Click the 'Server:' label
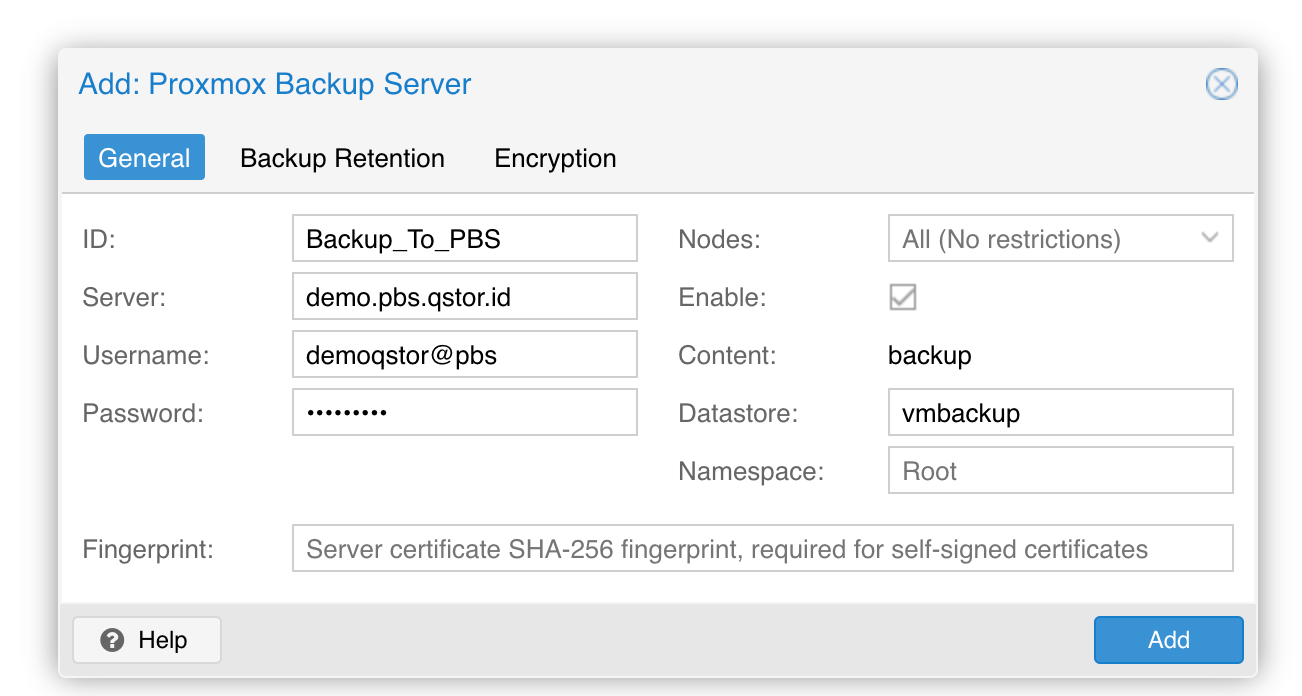Screen dimensions: 1302x696 click(x=124, y=297)
